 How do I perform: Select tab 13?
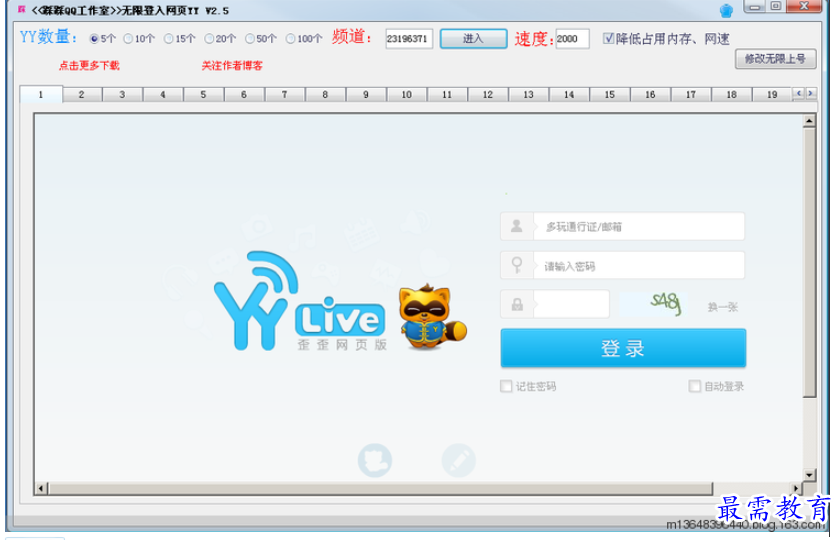(x=529, y=95)
